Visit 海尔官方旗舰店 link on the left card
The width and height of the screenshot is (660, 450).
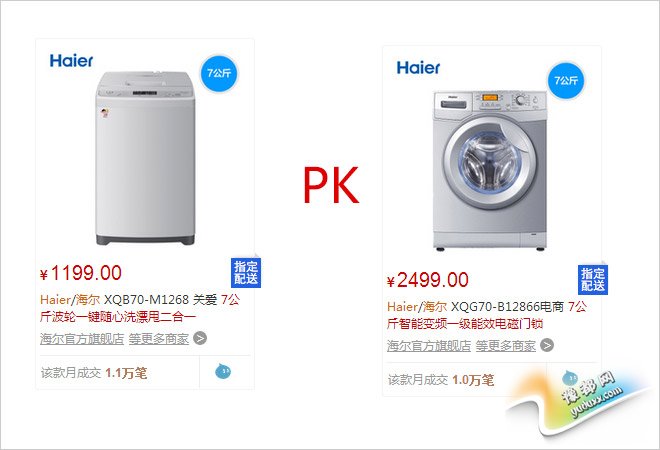tap(82, 338)
